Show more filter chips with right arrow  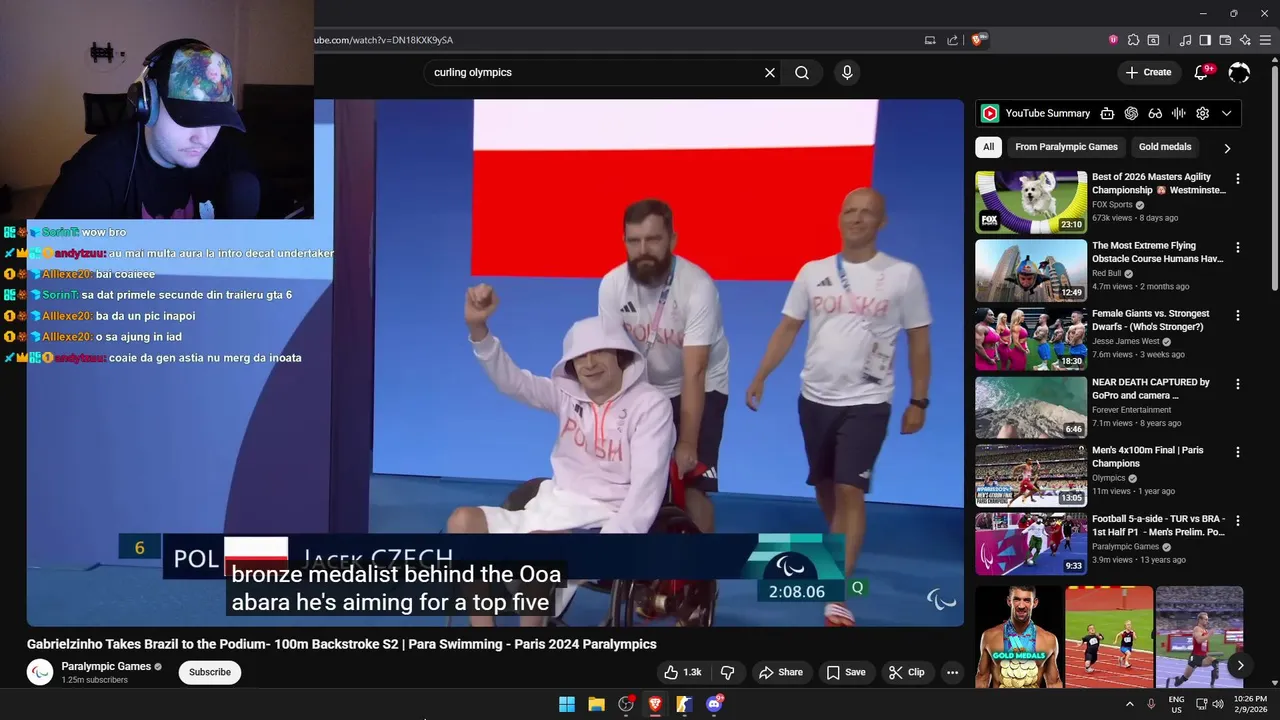click(x=1227, y=148)
